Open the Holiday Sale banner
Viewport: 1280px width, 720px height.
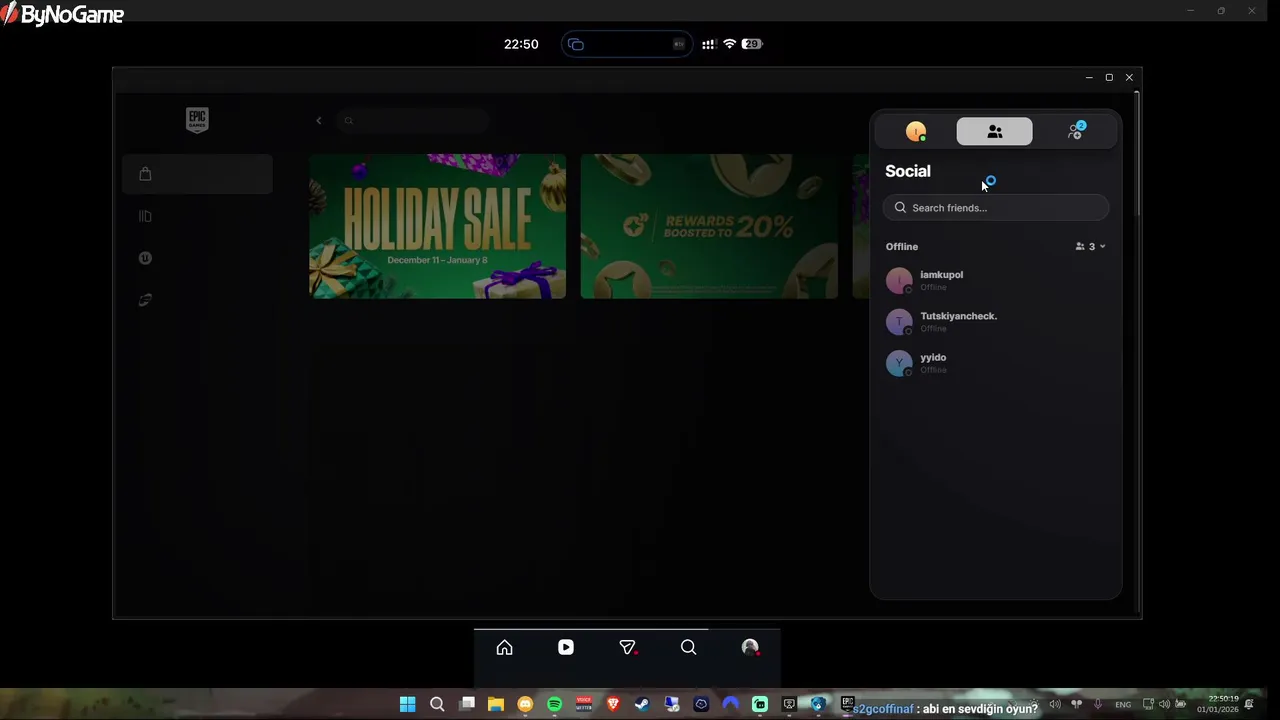click(x=437, y=226)
